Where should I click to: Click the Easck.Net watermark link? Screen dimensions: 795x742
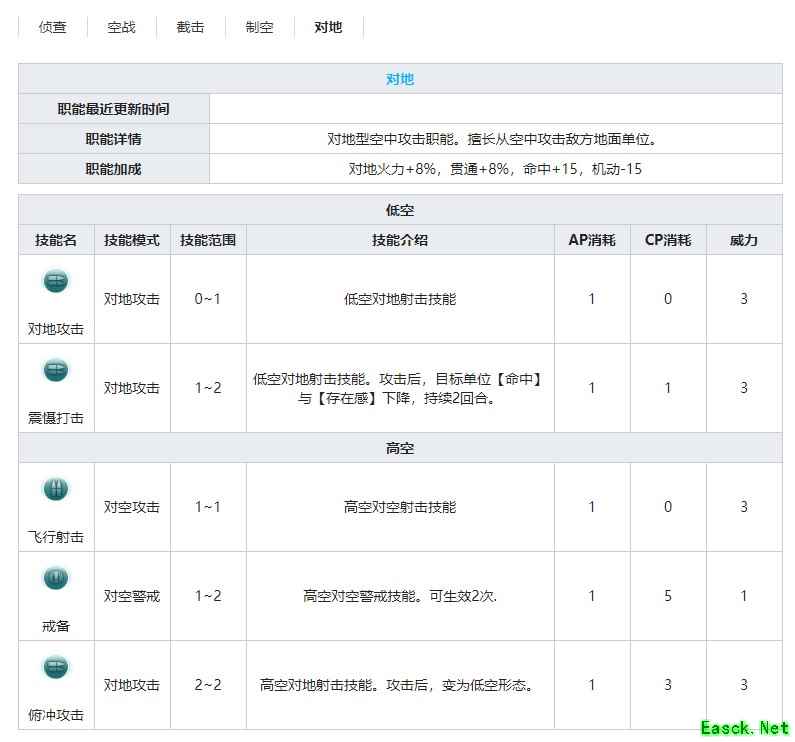point(745,727)
